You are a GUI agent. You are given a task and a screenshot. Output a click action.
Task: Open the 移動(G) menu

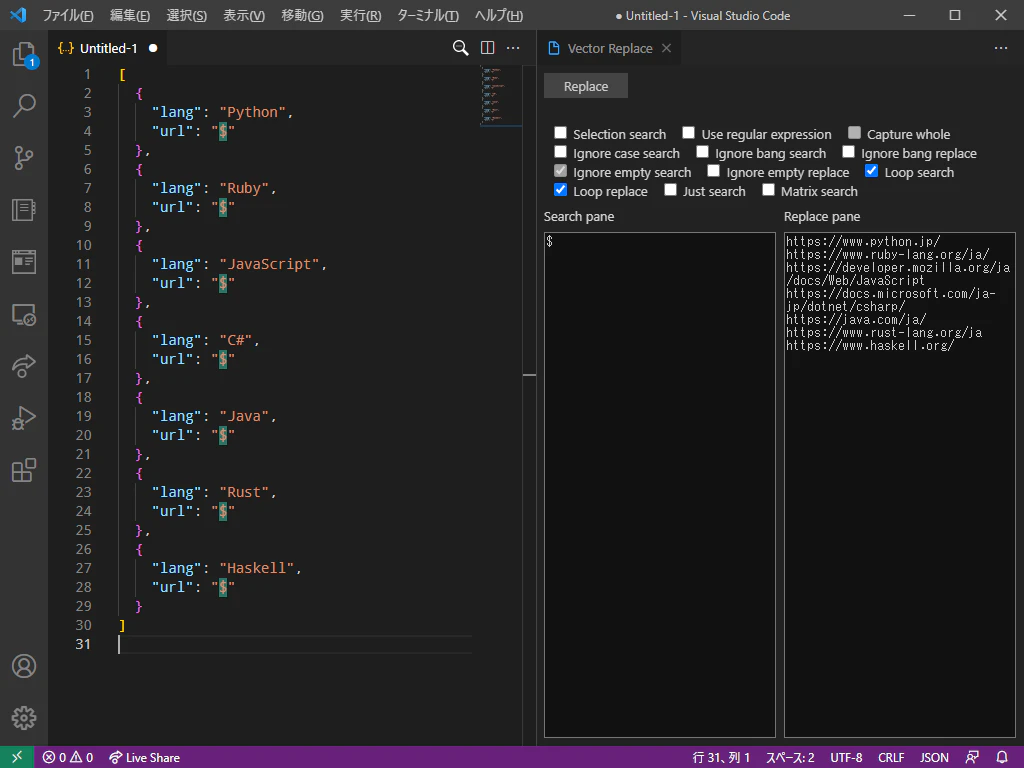(x=302, y=15)
